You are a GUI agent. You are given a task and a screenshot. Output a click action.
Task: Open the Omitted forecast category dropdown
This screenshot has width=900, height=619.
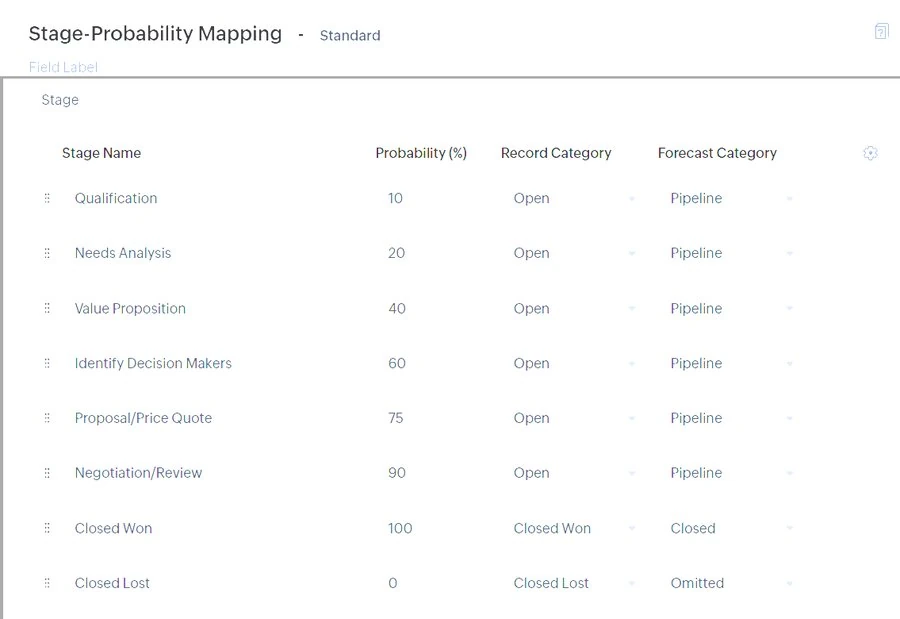point(731,583)
